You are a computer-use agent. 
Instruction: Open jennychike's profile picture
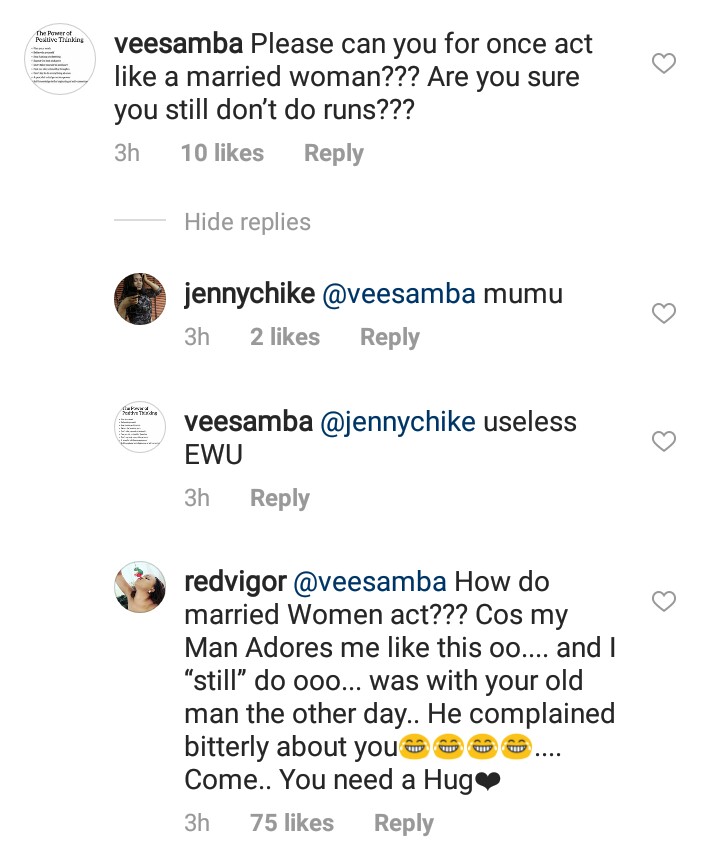(x=141, y=298)
